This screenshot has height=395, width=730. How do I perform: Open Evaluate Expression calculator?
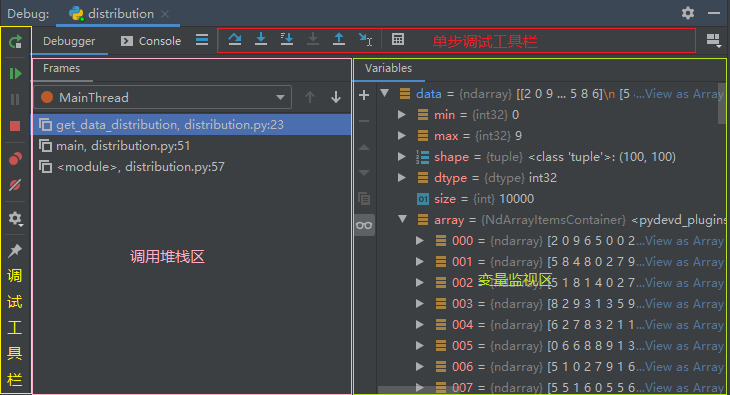tap(398, 40)
